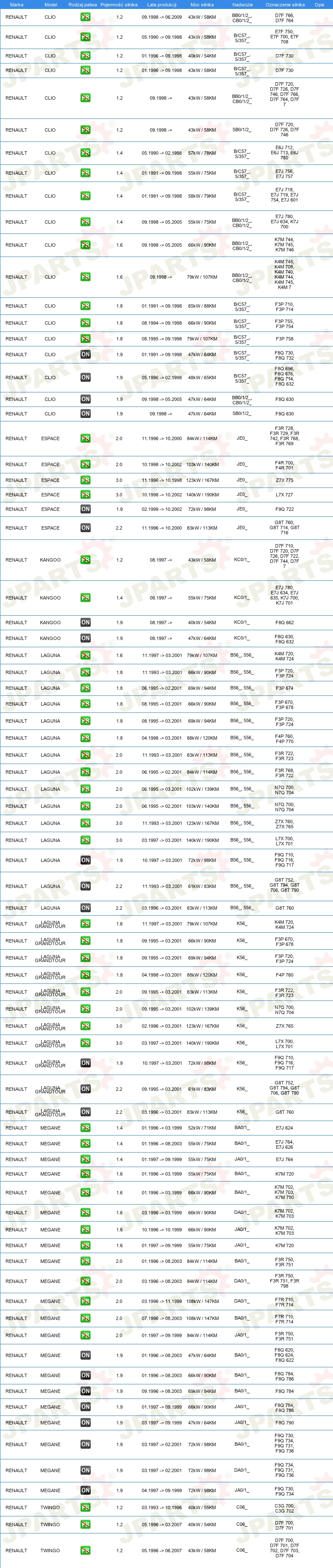The height and width of the screenshot is (1568, 333).
Task: Click petrol icon for Twingo 43kW/58KM
Action: pos(85,1551)
